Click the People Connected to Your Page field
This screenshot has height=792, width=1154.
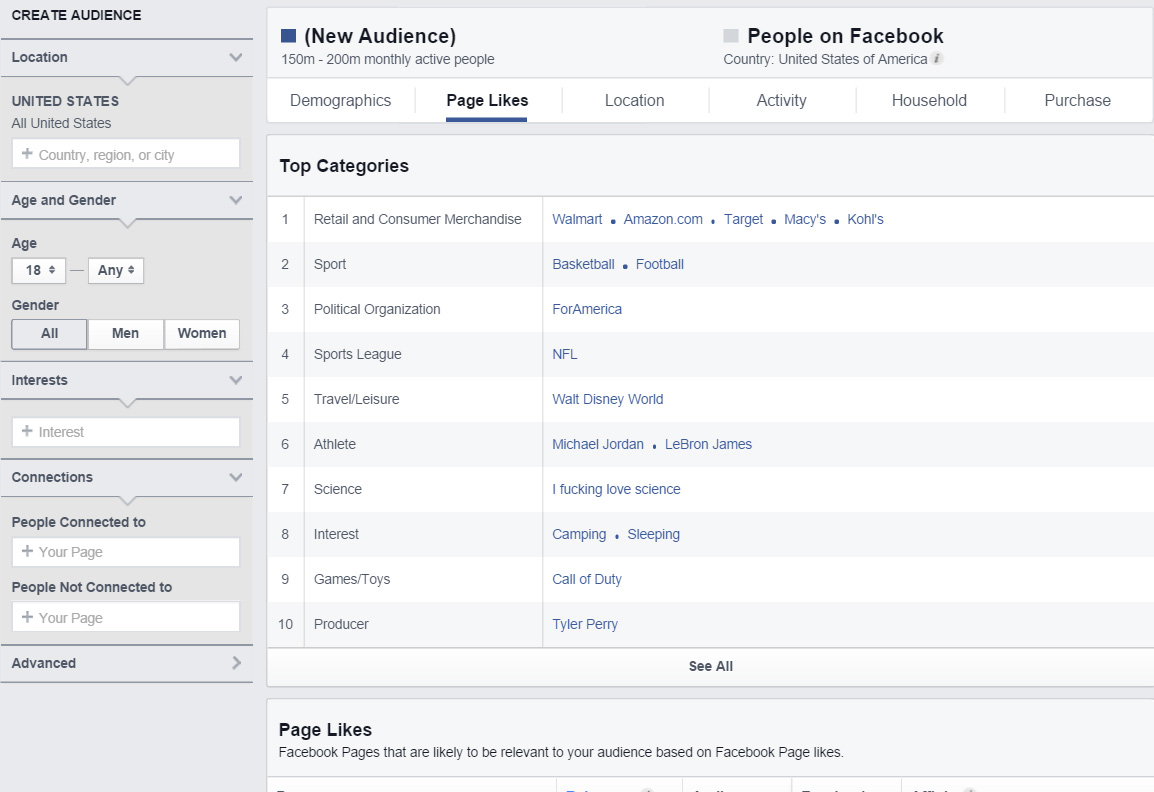[x=126, y=552]
